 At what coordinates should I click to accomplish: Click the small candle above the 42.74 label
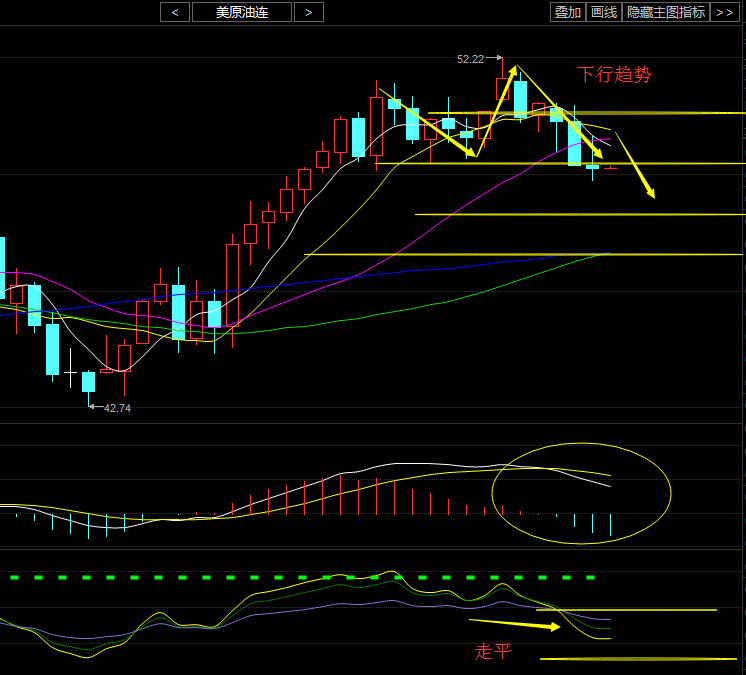[x=88, y=382]
